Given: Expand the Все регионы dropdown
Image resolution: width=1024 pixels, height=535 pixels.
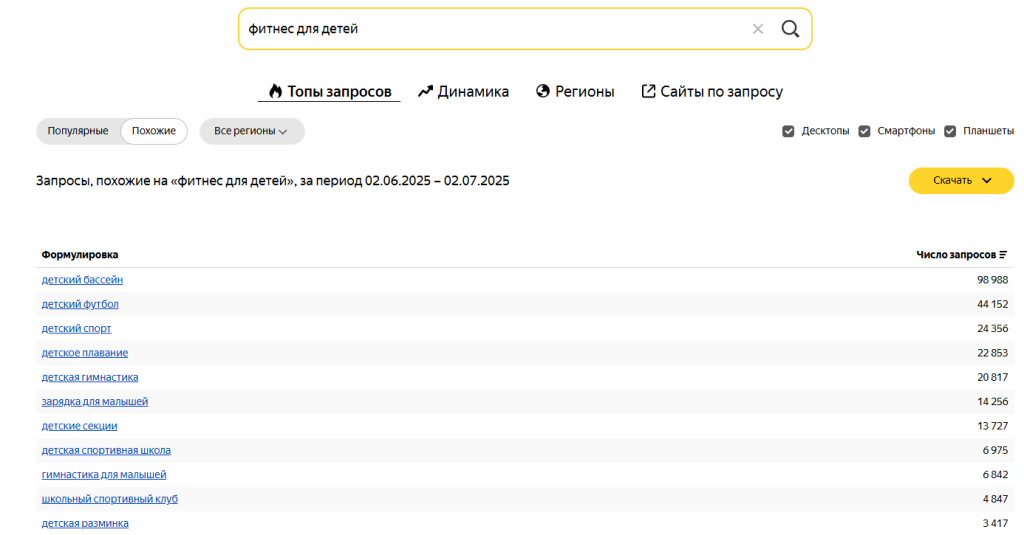Looking at the screenshot, I should click(251, 131).
